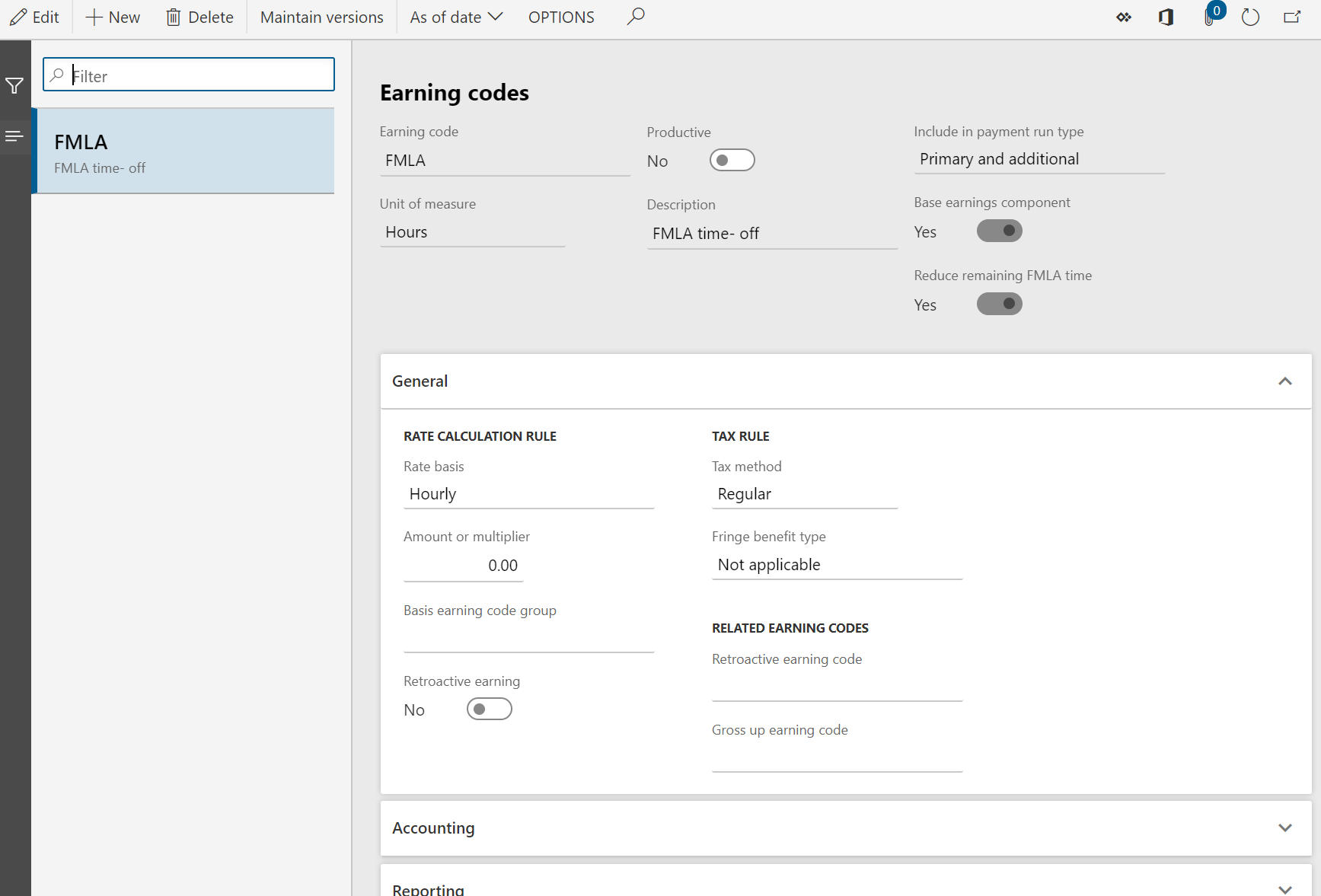Click the Delete button
The image size is (1321, 896).
199,17
